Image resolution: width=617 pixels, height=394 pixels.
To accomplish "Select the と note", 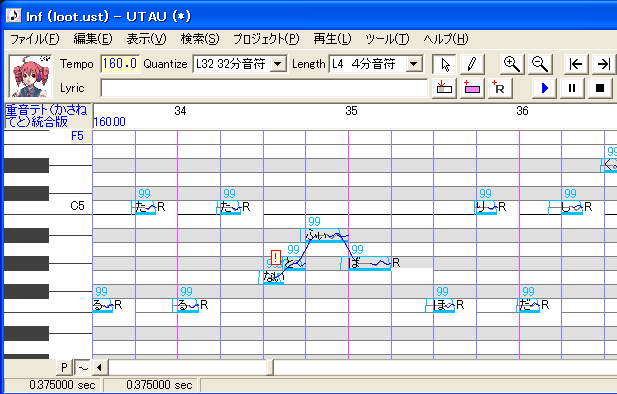I will pos(294,263).
